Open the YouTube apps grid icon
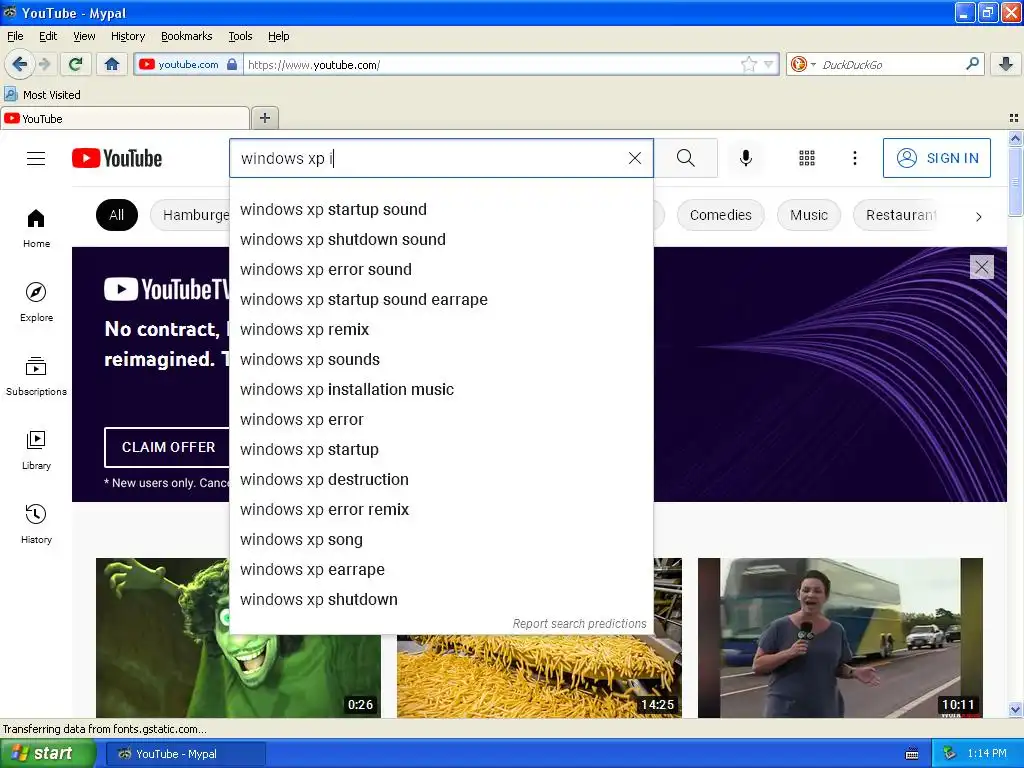1024x768 pixels. pyautogui.click(x=807, y=158)
